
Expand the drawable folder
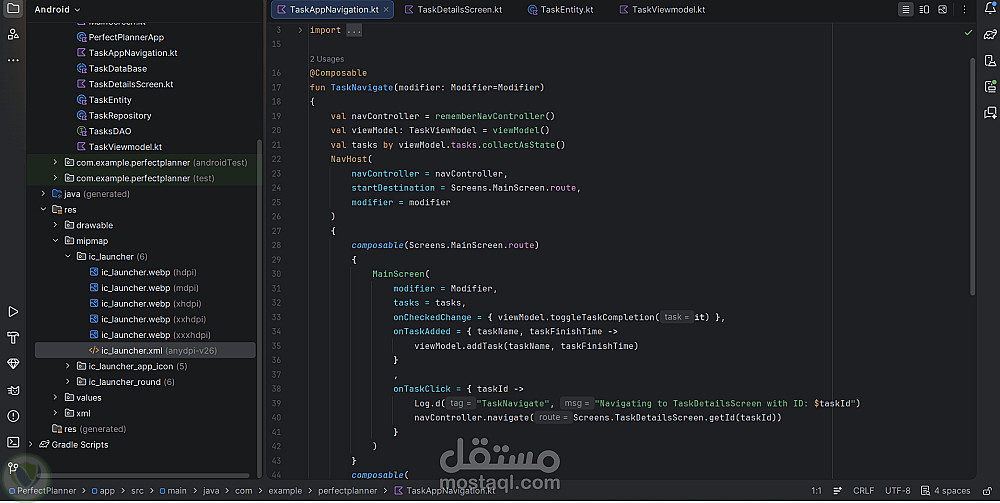pyautogui.click(x=55, y=225)
